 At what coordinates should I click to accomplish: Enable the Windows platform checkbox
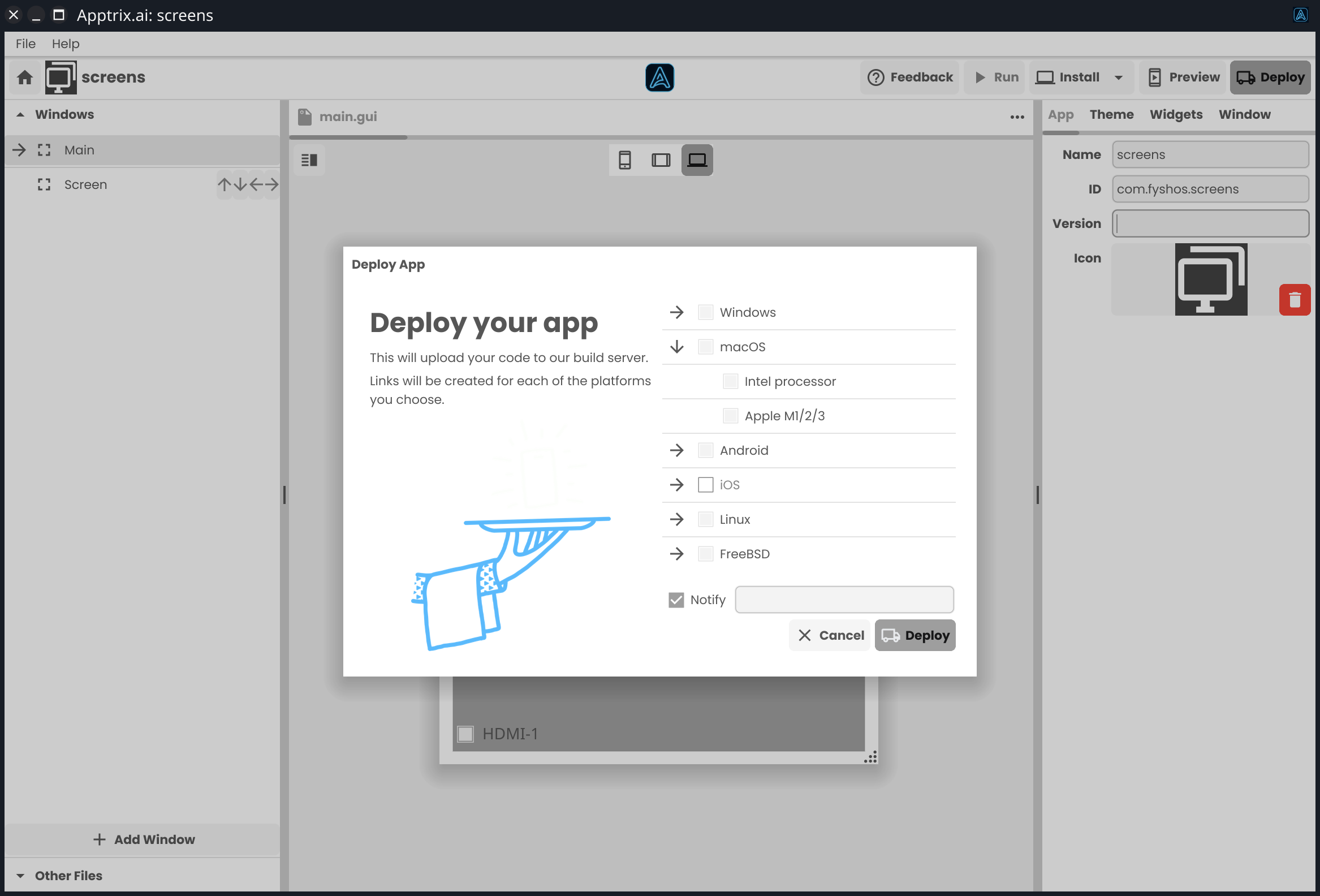(x=705, y=312)
